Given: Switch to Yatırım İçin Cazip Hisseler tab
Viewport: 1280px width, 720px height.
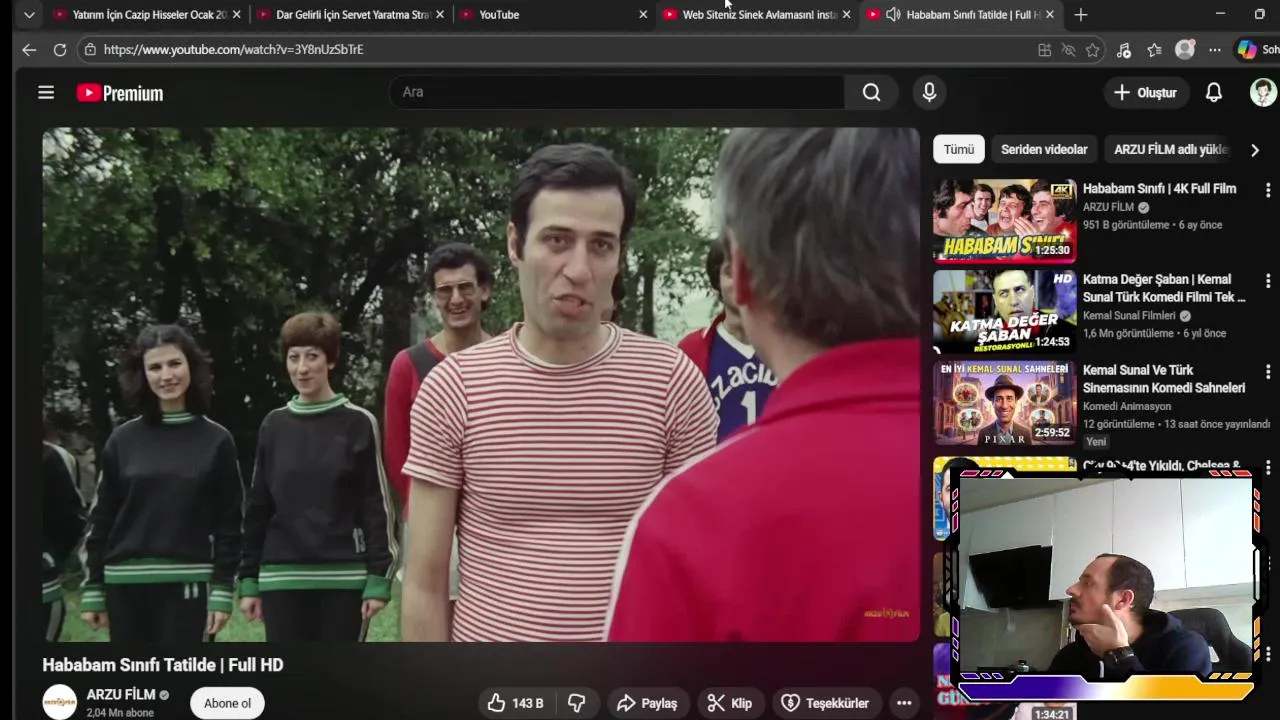Looking at the screenshot, I should (148, 15).
